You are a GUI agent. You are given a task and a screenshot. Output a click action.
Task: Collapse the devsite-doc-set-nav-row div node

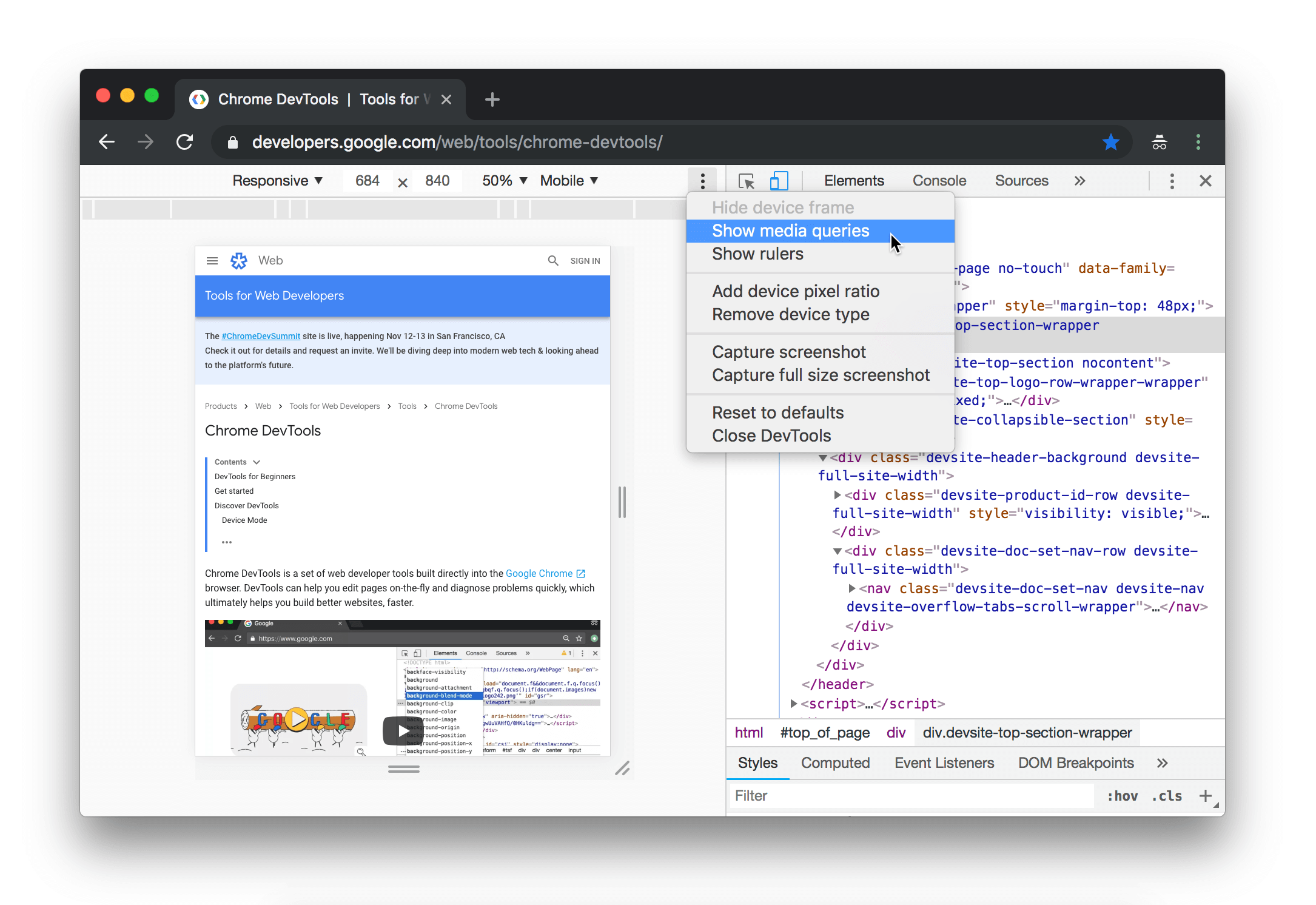click(838, 551)
